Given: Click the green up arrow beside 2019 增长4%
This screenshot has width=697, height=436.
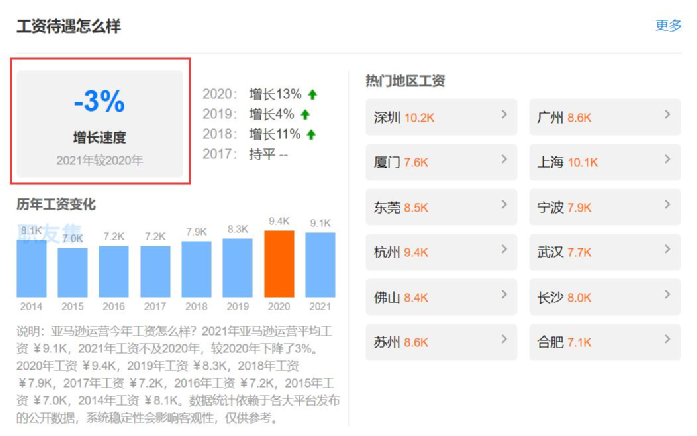Looking at the screenshot, I should click(305, 115).
